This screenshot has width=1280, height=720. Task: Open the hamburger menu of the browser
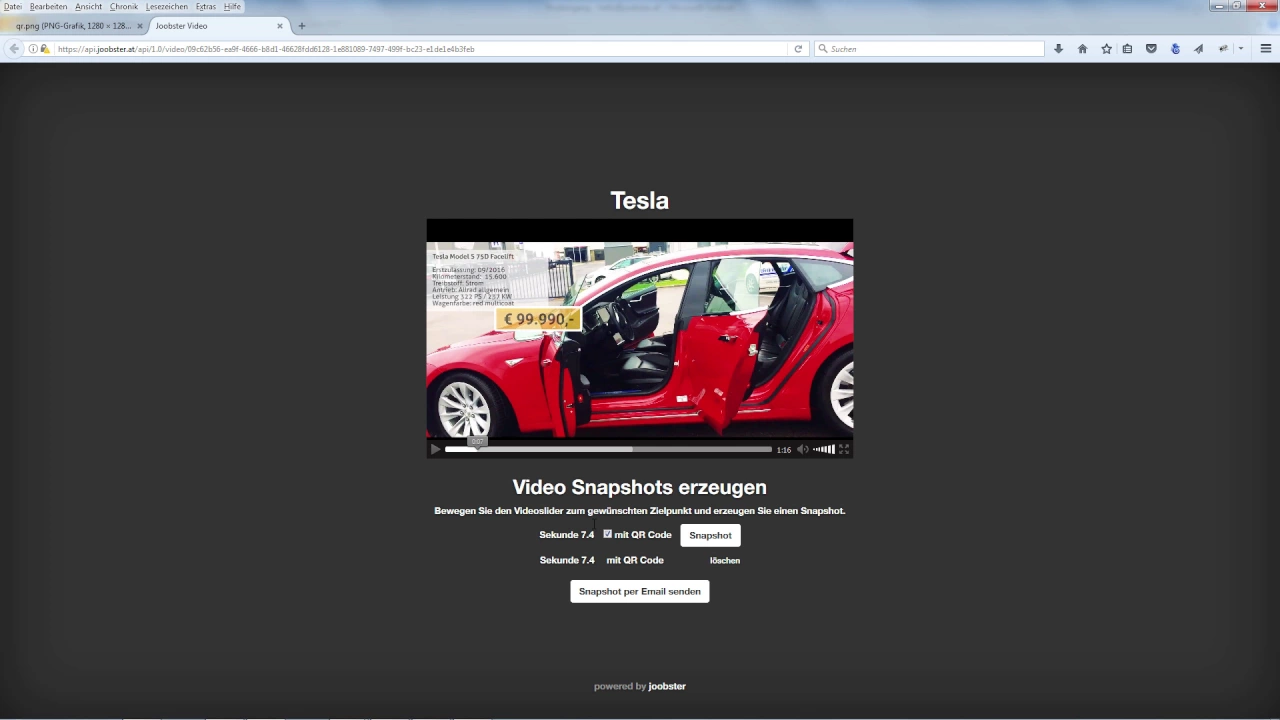pos(1265,49)
